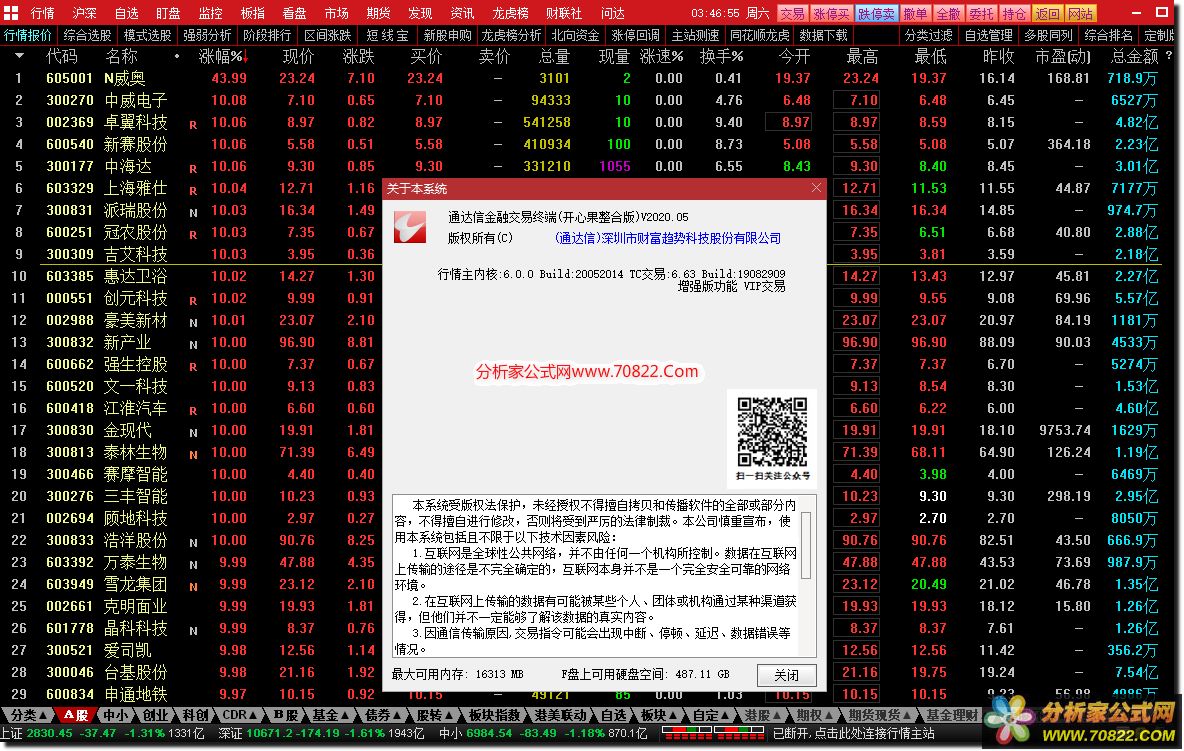
Task: Sort by the 现价 column header
Action: [x=298, y=57]
